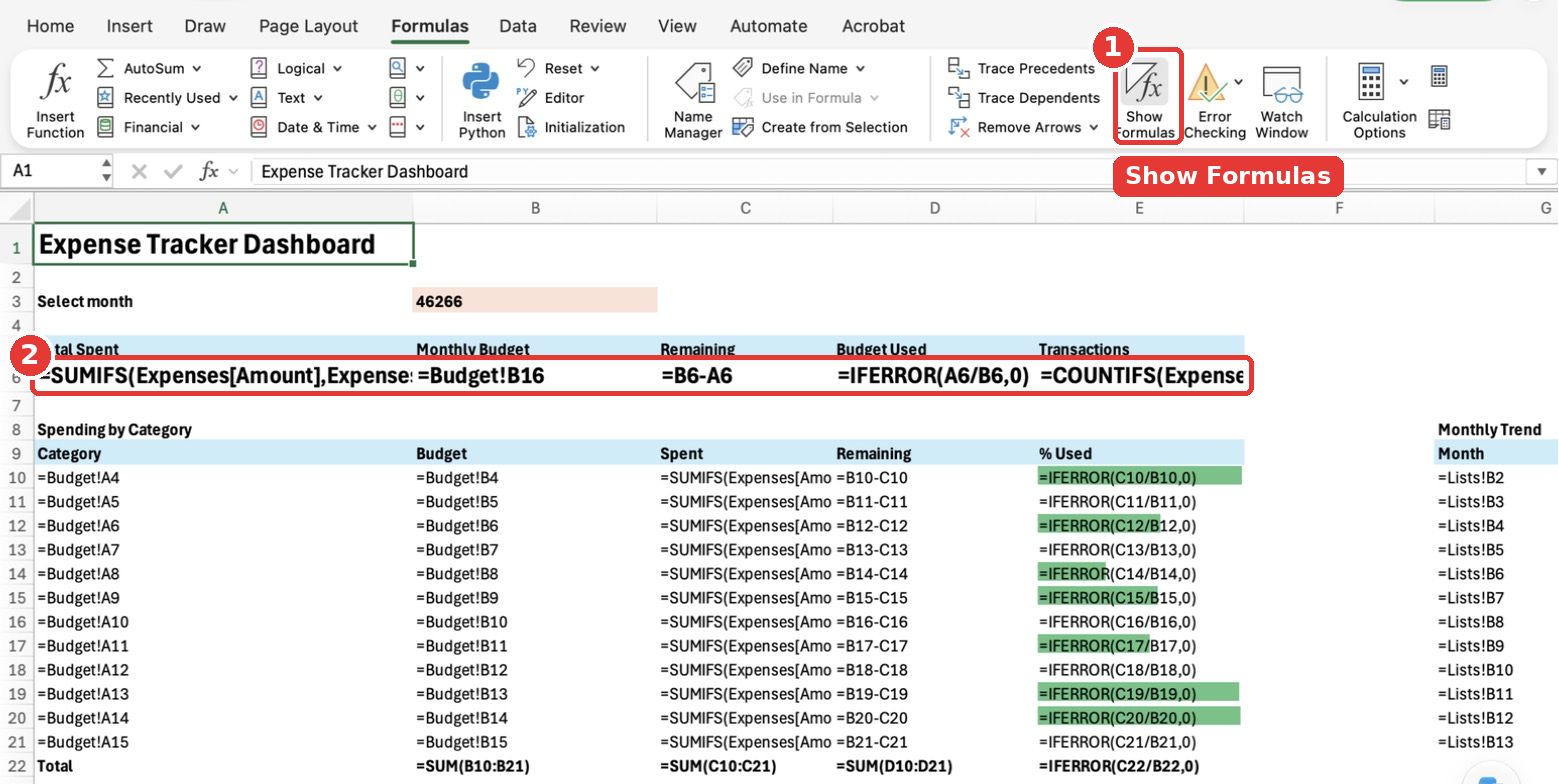Click Trace Precedents
Image resolution: width=1559 pixels, height=784 pixels.
[1022, 68]
